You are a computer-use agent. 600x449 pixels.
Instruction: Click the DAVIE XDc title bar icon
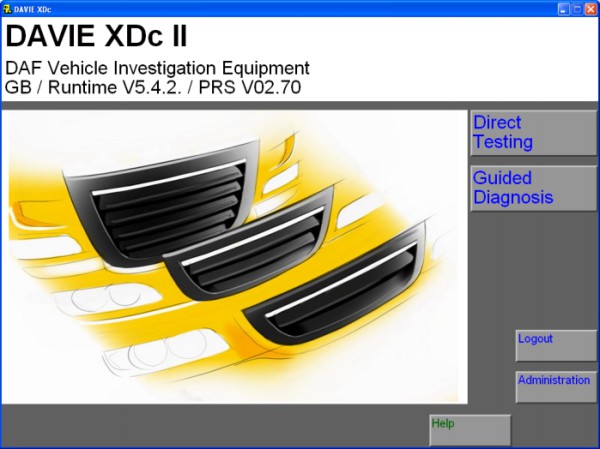(8, 8)
